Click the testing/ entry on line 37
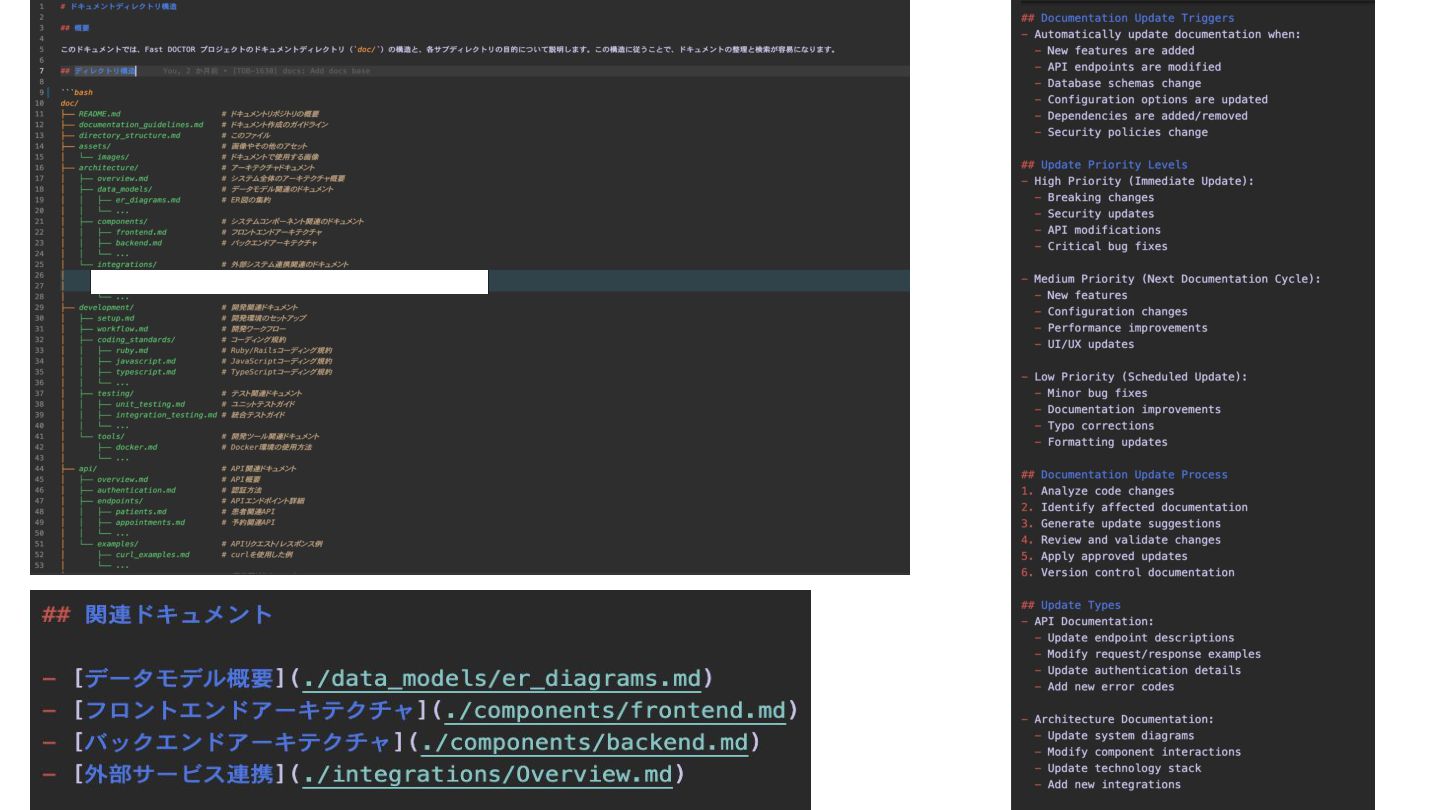Viewport: 1440px width, 810px height. point(115,394)
